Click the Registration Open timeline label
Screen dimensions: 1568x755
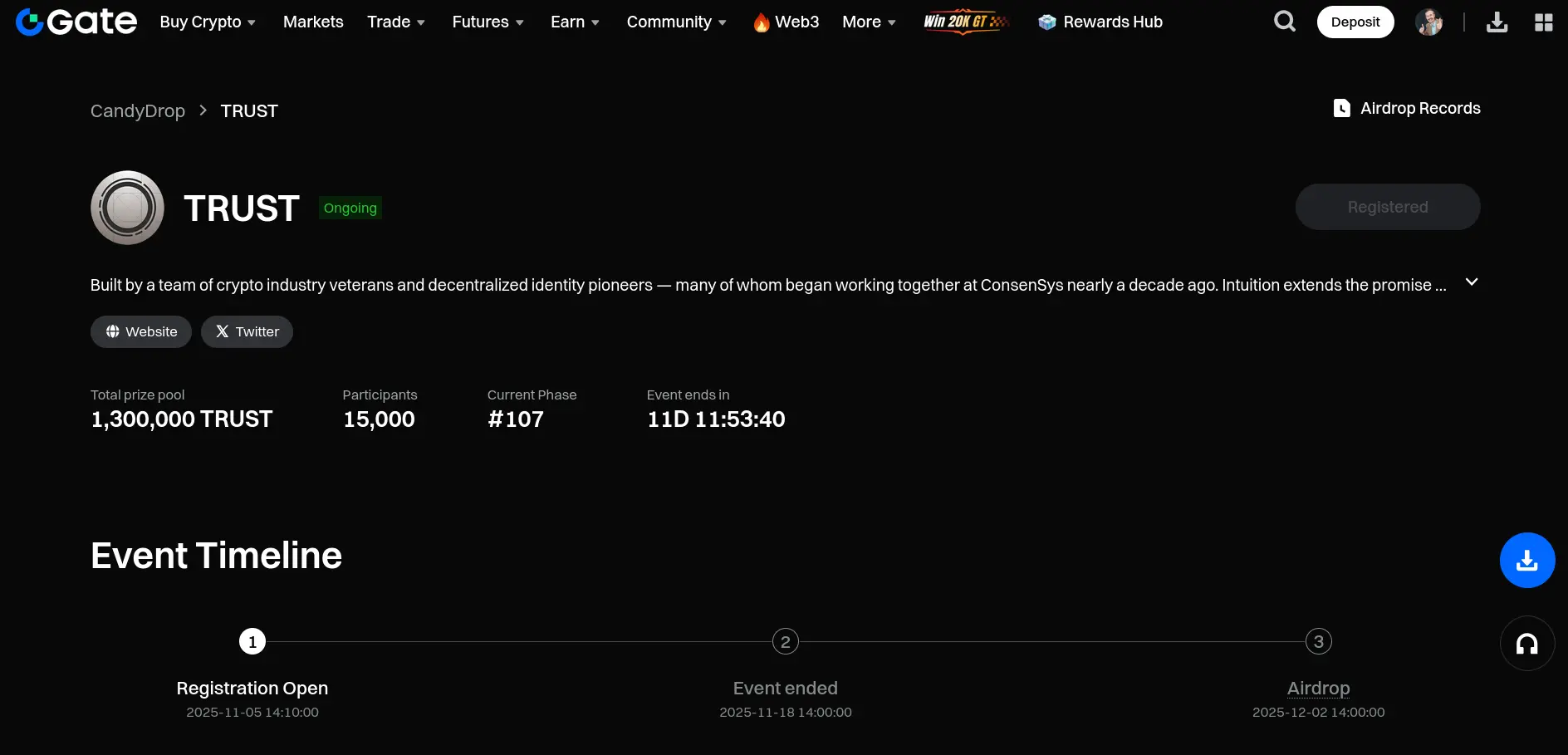tap(252, 689)
